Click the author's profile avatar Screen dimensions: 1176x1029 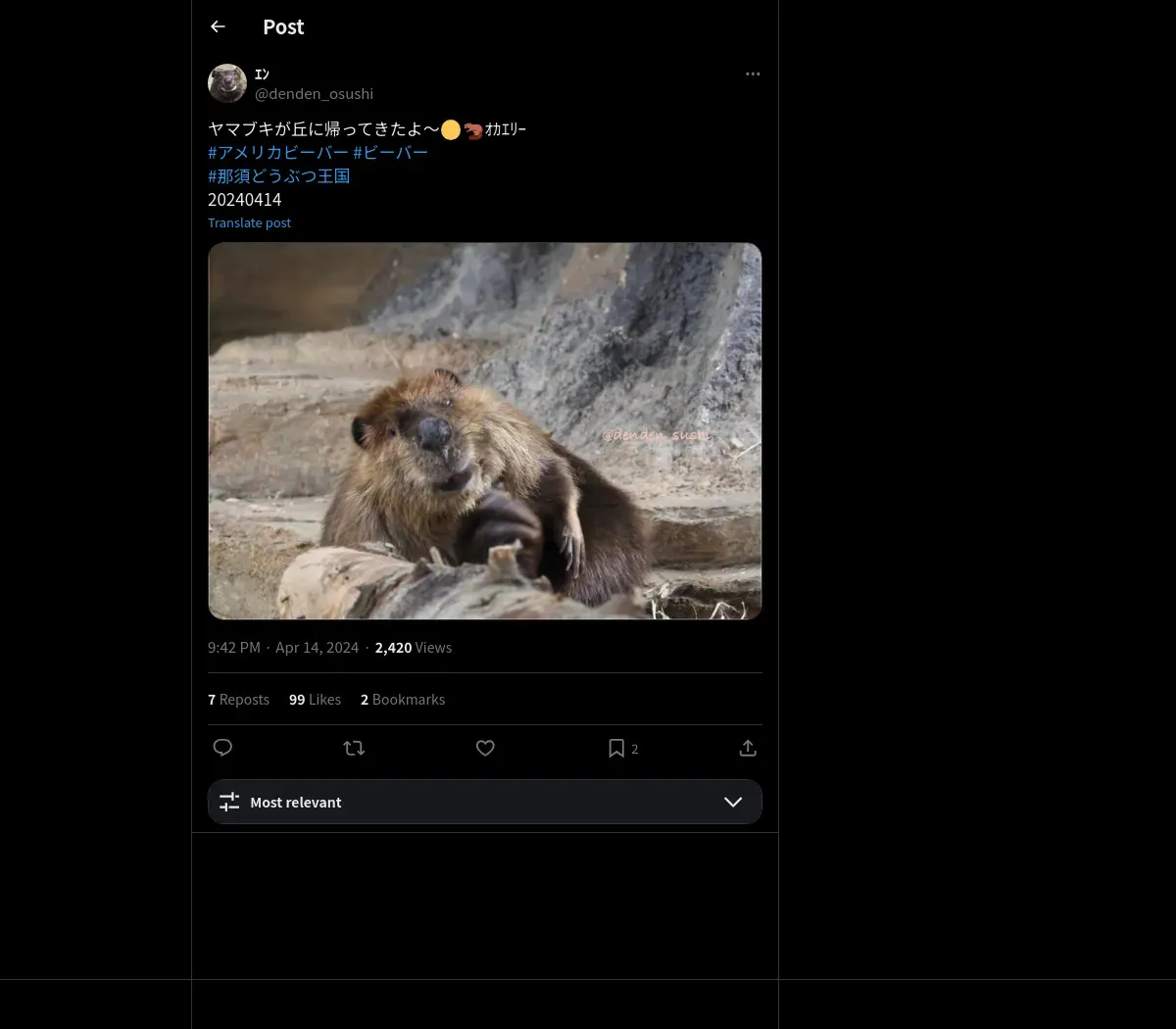(x=227, y=83)
